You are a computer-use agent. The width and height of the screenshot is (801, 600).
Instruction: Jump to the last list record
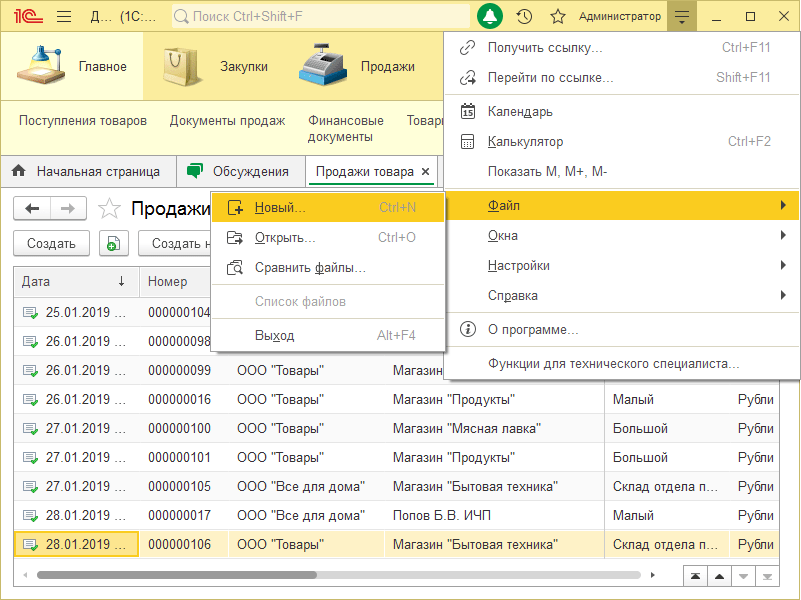point(767,577)
